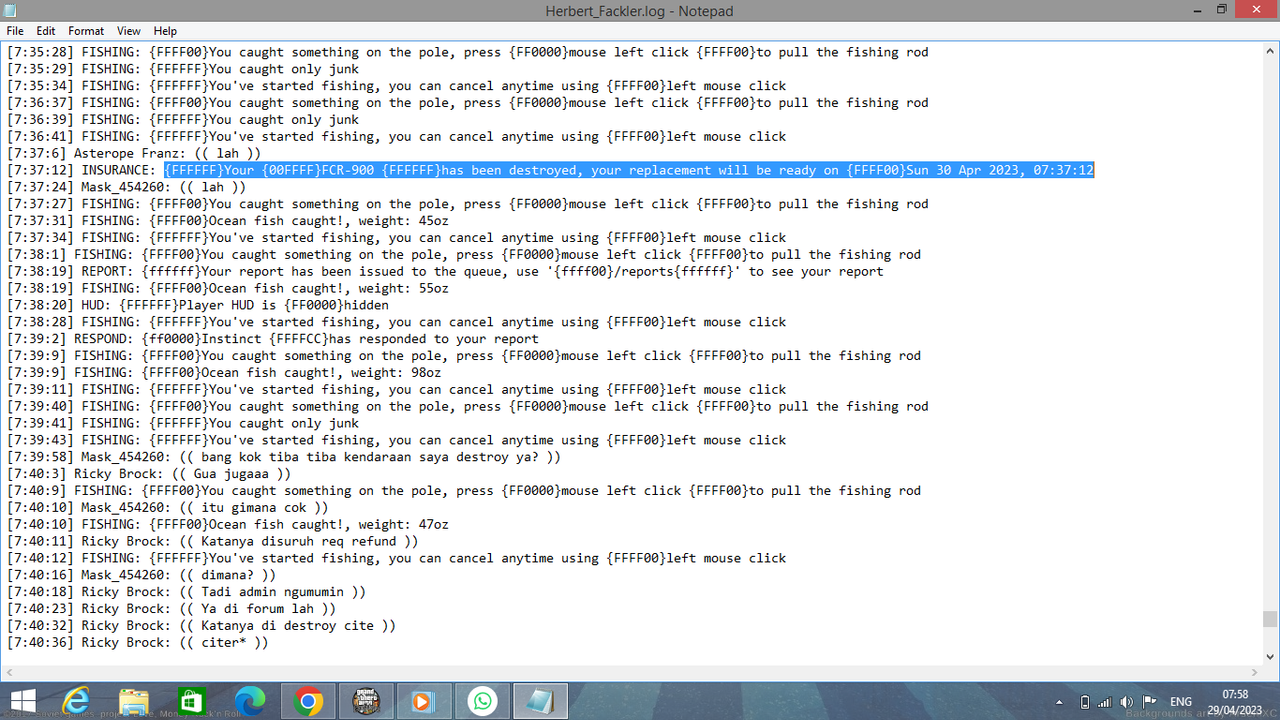
Task: Click the vertical scrollbar down arrow
Action: [1271, 657]
